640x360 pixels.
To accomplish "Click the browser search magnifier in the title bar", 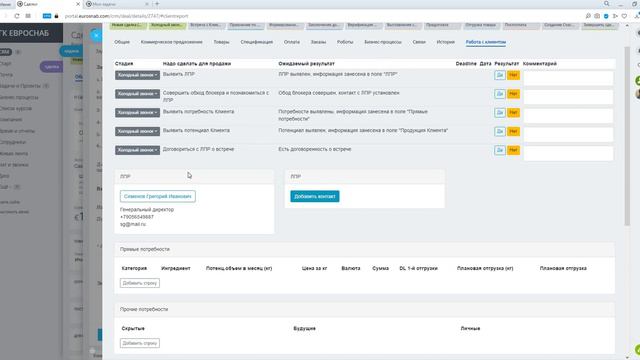I will click(607, 4).
